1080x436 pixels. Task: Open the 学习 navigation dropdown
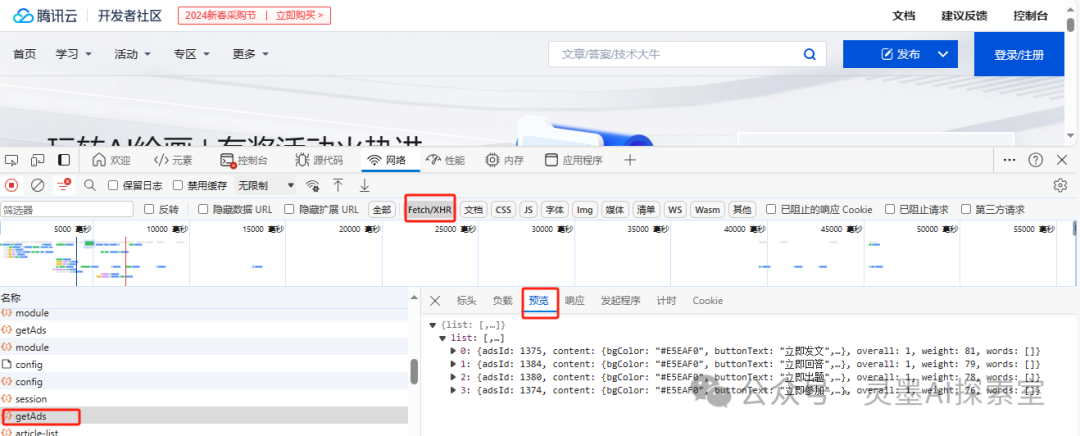coord(74,54)
